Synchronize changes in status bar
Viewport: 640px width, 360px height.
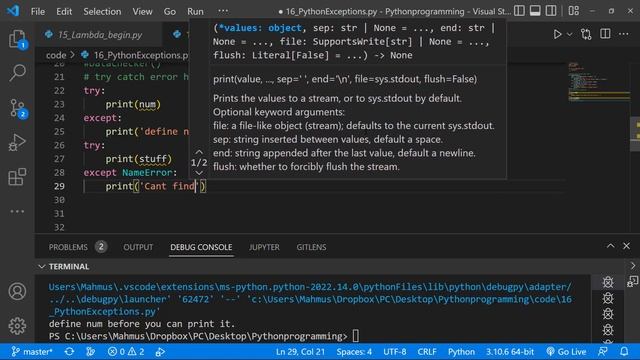tap(69, 351)
